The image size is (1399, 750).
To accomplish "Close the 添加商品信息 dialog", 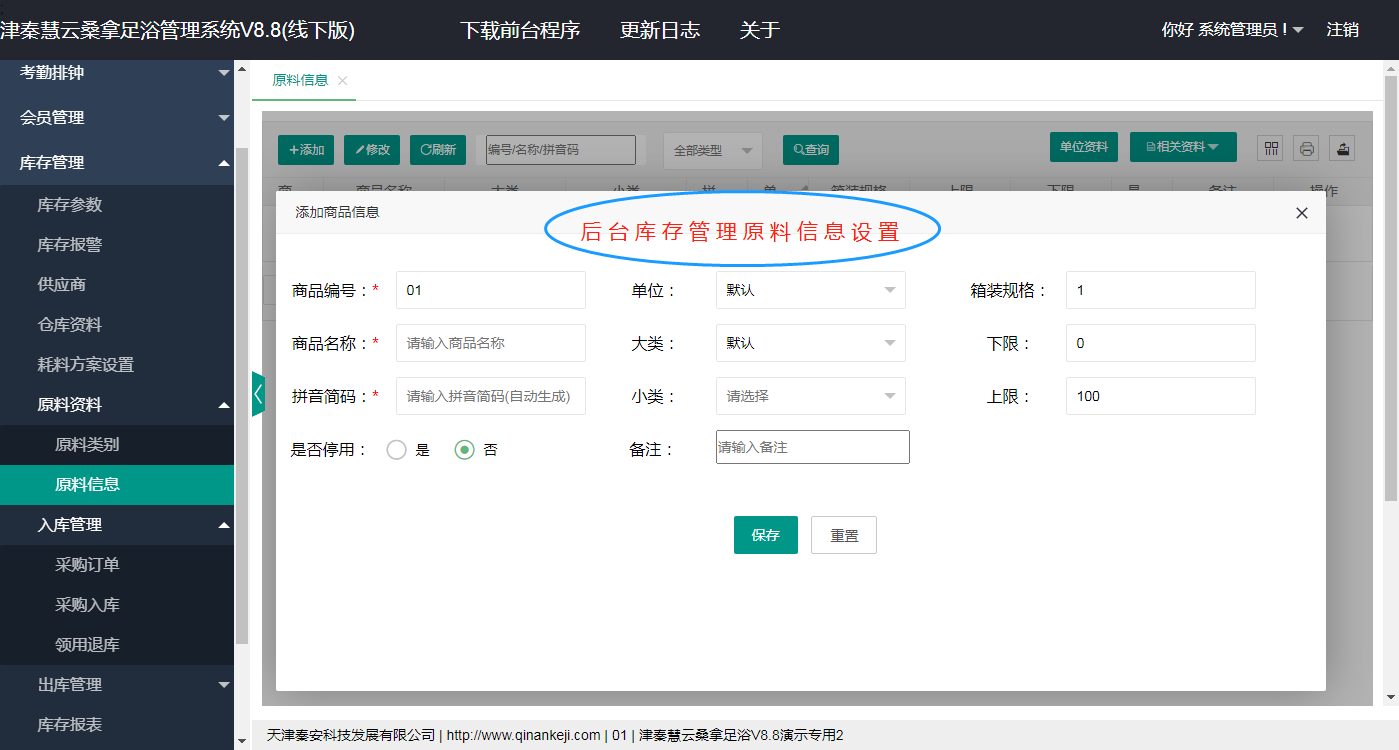I will tap(1301, 213).
